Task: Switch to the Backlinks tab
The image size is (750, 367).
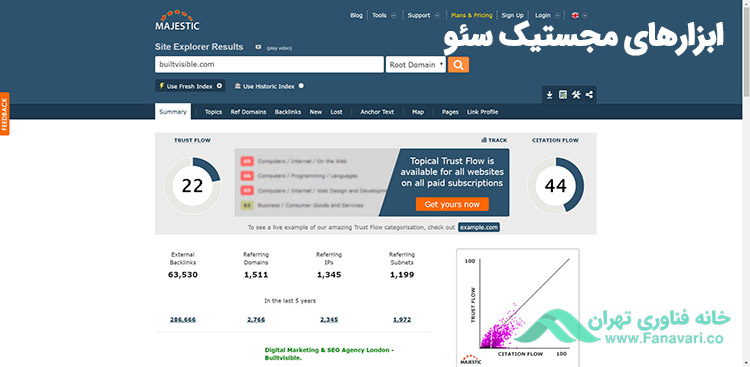Action: coord(288,112)
